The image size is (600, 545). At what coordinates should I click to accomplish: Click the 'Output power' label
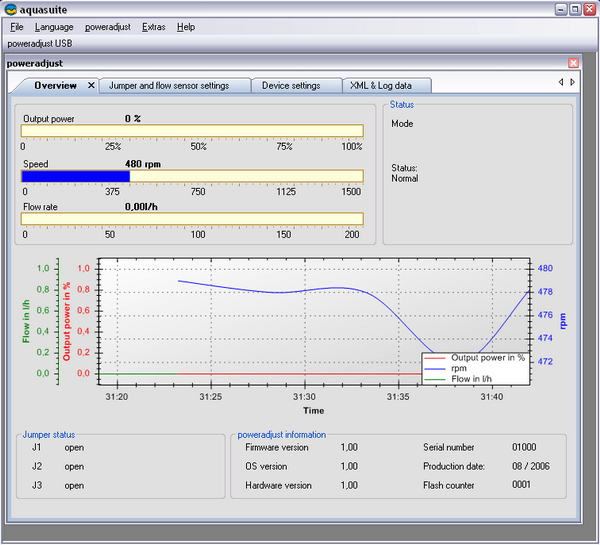(x=49, y=119)
